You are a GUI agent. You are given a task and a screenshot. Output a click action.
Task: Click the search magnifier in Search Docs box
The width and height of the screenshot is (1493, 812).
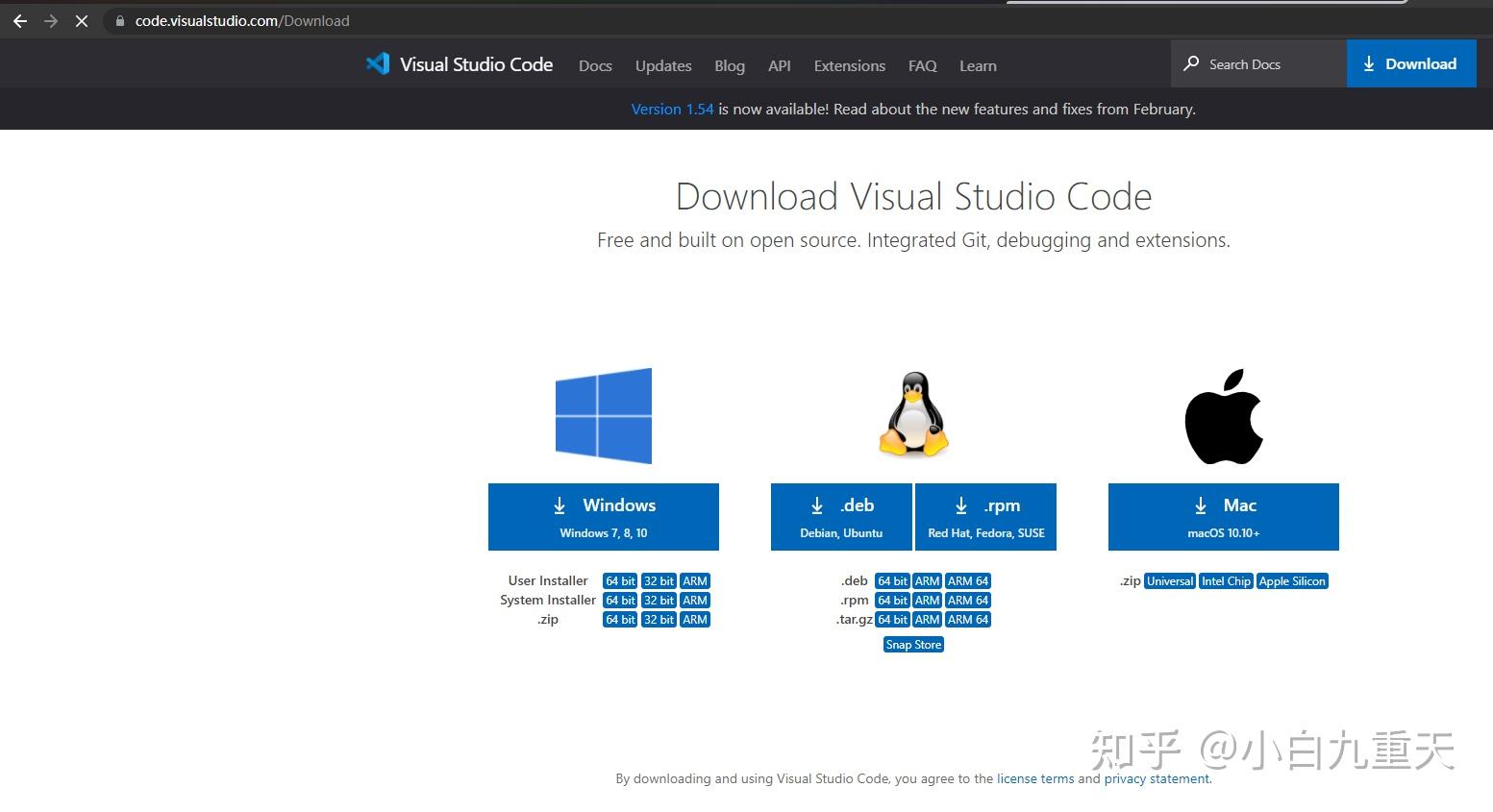1192,63
